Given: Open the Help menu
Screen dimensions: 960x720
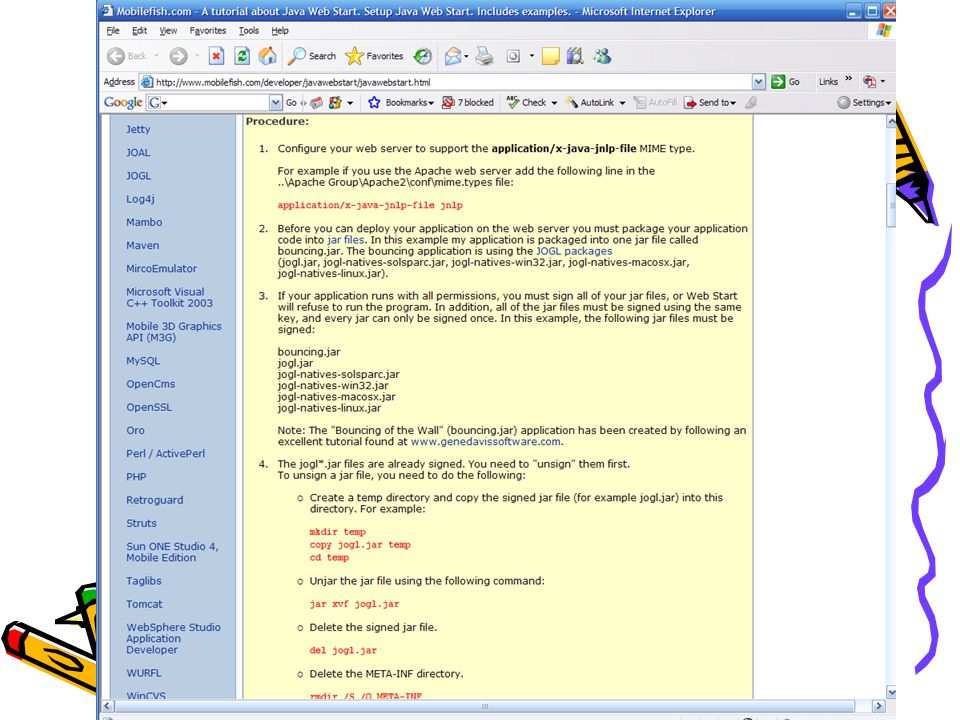Looking at the screenshot, I should pyautogui.click(x=280, y=31).
